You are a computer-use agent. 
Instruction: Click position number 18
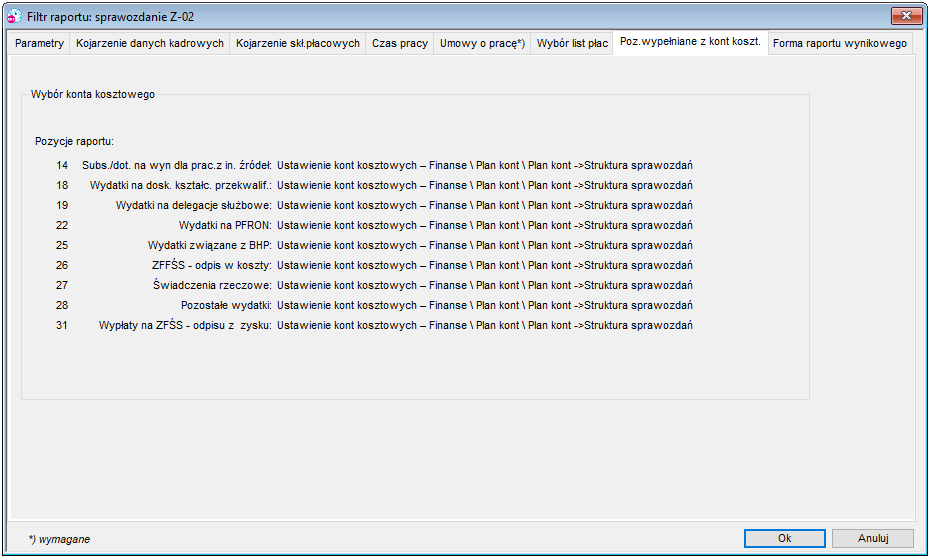pos(62,185)
